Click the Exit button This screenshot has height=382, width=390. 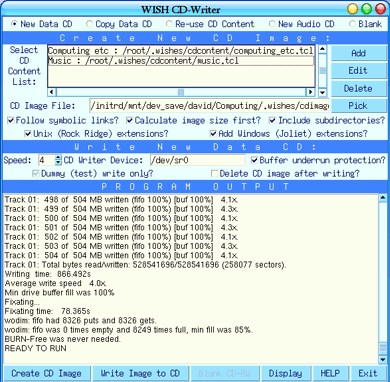pos(368,373)
